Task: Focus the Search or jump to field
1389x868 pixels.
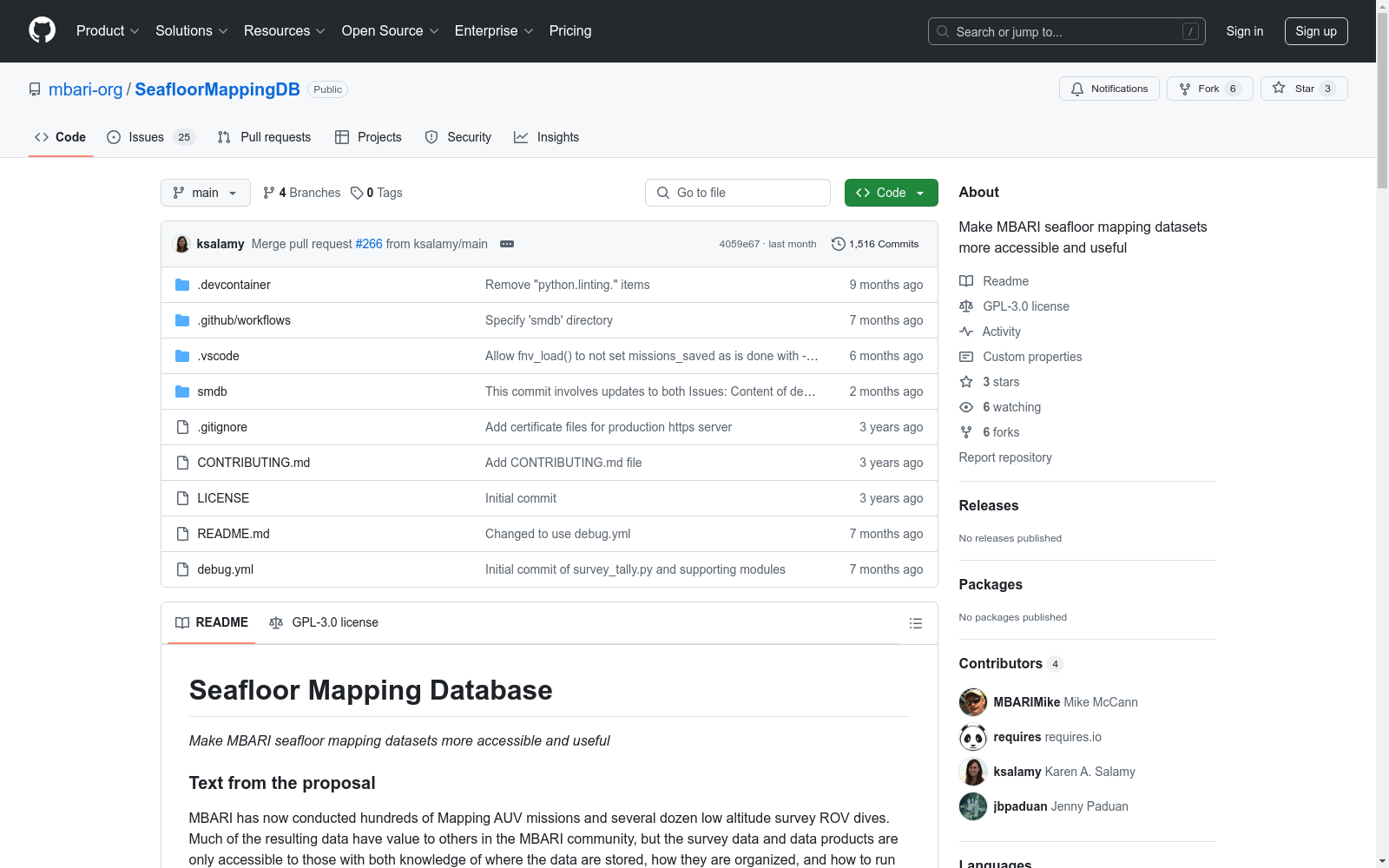Action: 1067,31
